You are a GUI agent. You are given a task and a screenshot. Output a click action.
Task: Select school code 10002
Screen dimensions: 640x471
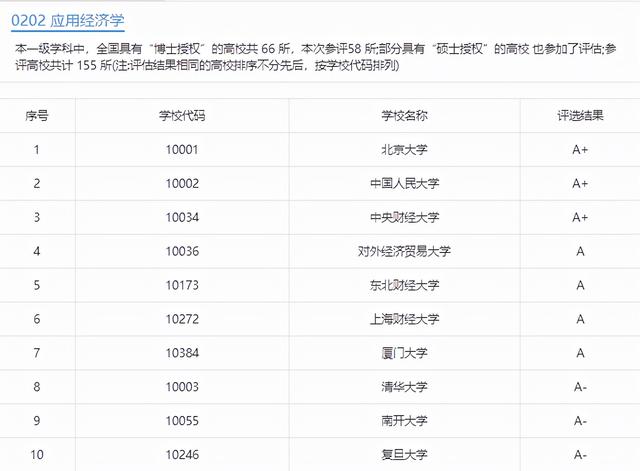coord(182,184)
